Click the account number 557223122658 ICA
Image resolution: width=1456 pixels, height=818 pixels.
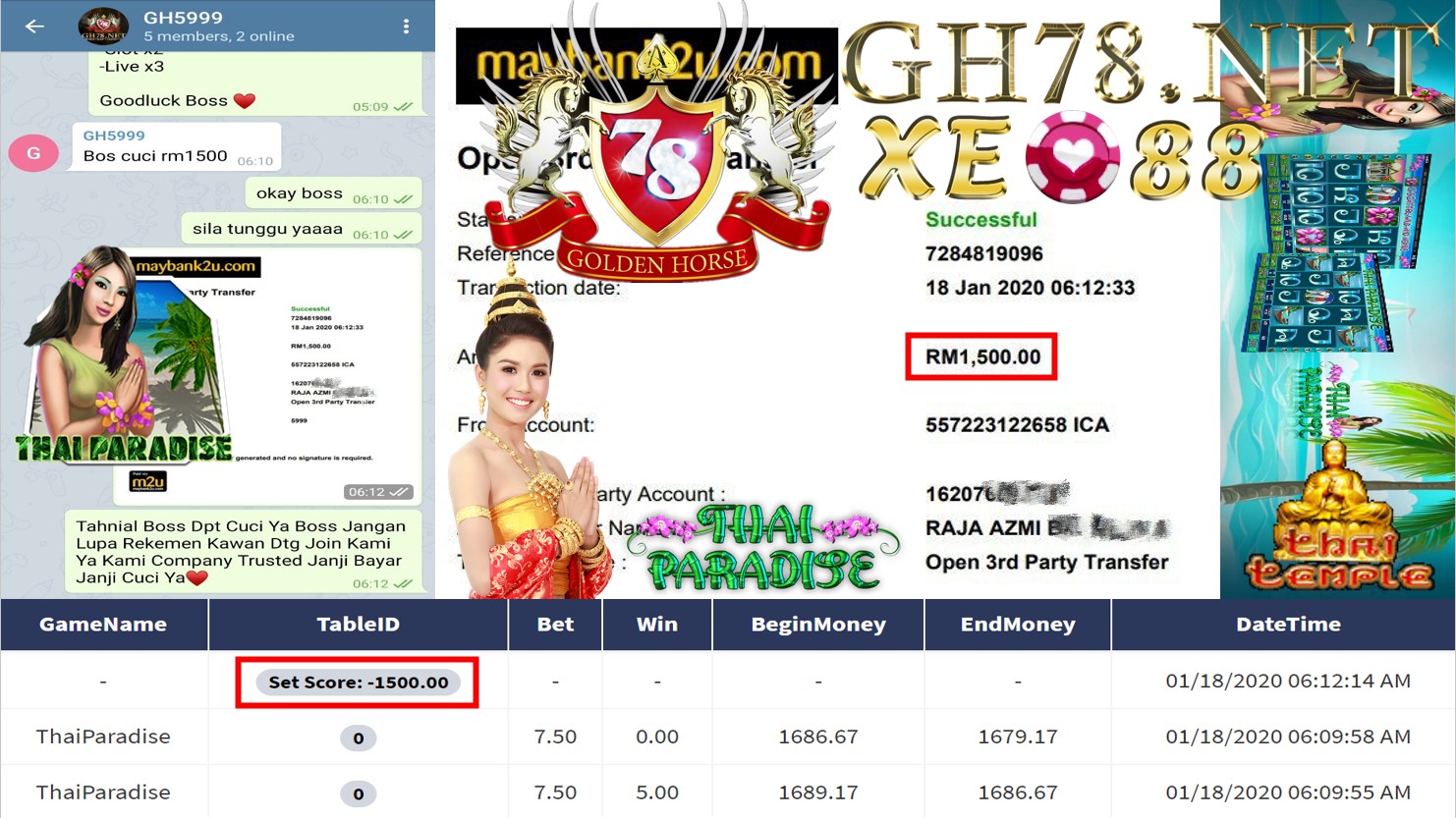[x=1017, y=425]
